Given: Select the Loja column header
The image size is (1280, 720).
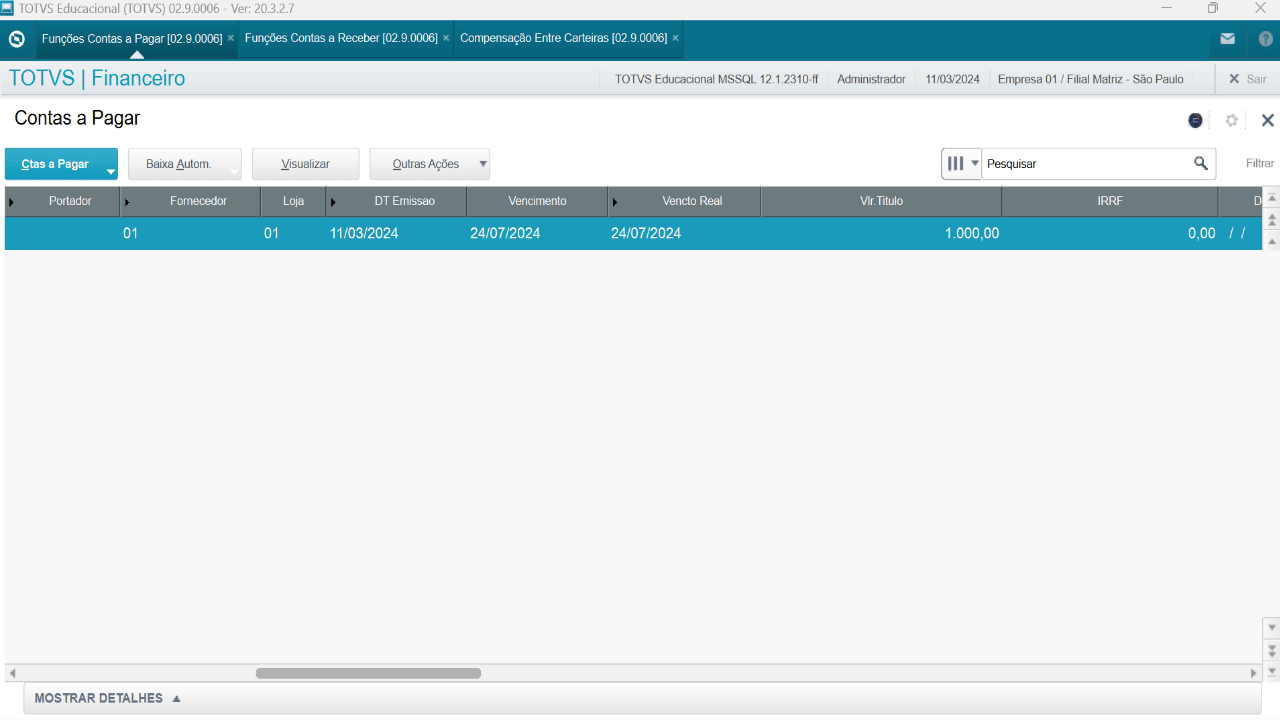Looking at the screenshot, I should pos(293,201).
